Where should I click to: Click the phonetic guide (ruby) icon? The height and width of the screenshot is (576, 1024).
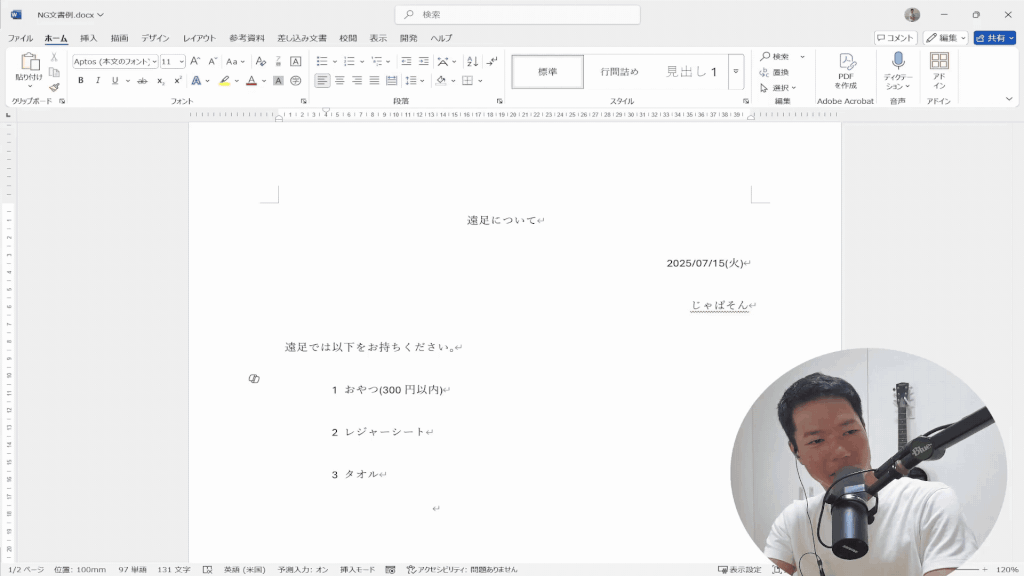pyautogui.click(x=278, y=61)
